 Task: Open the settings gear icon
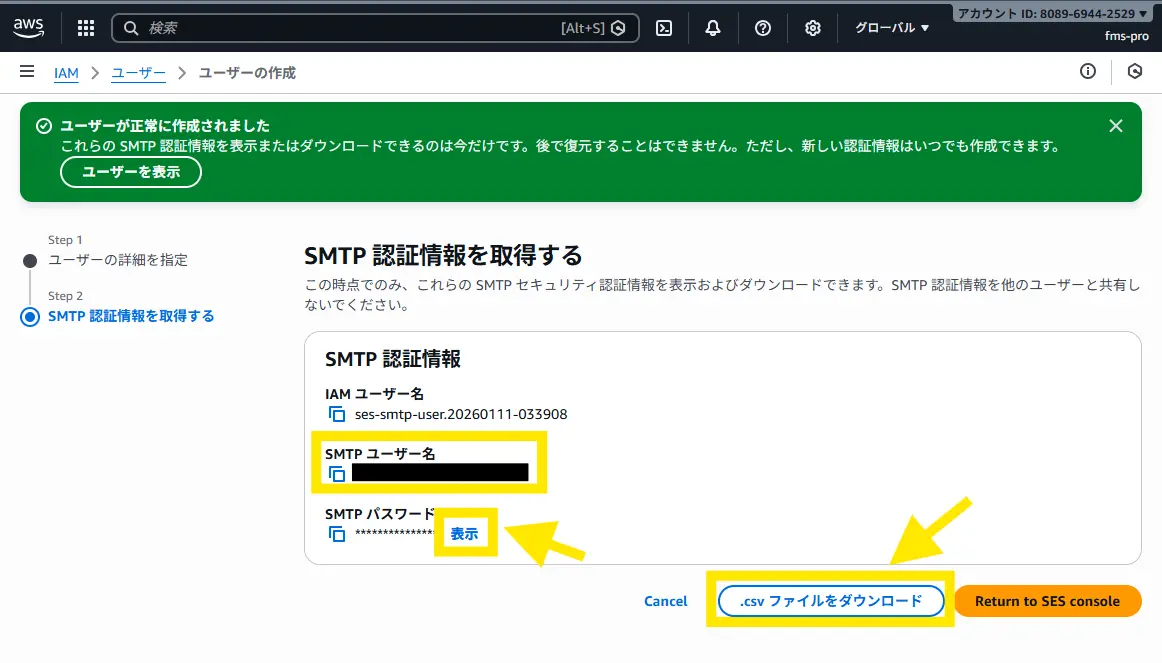click(813, 28)
